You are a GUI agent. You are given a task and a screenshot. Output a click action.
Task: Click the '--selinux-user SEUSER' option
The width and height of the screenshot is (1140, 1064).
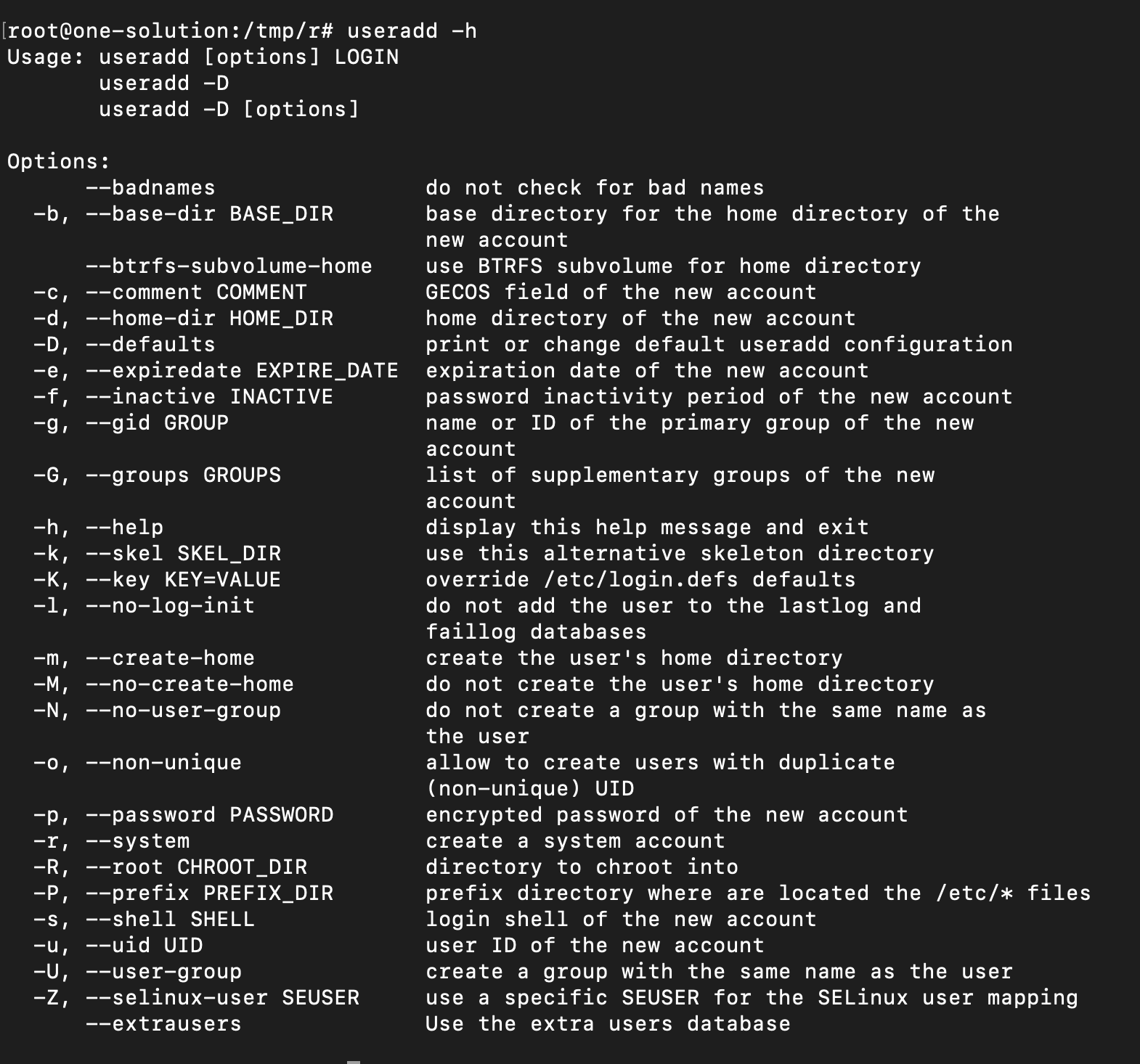pos(222,997)
